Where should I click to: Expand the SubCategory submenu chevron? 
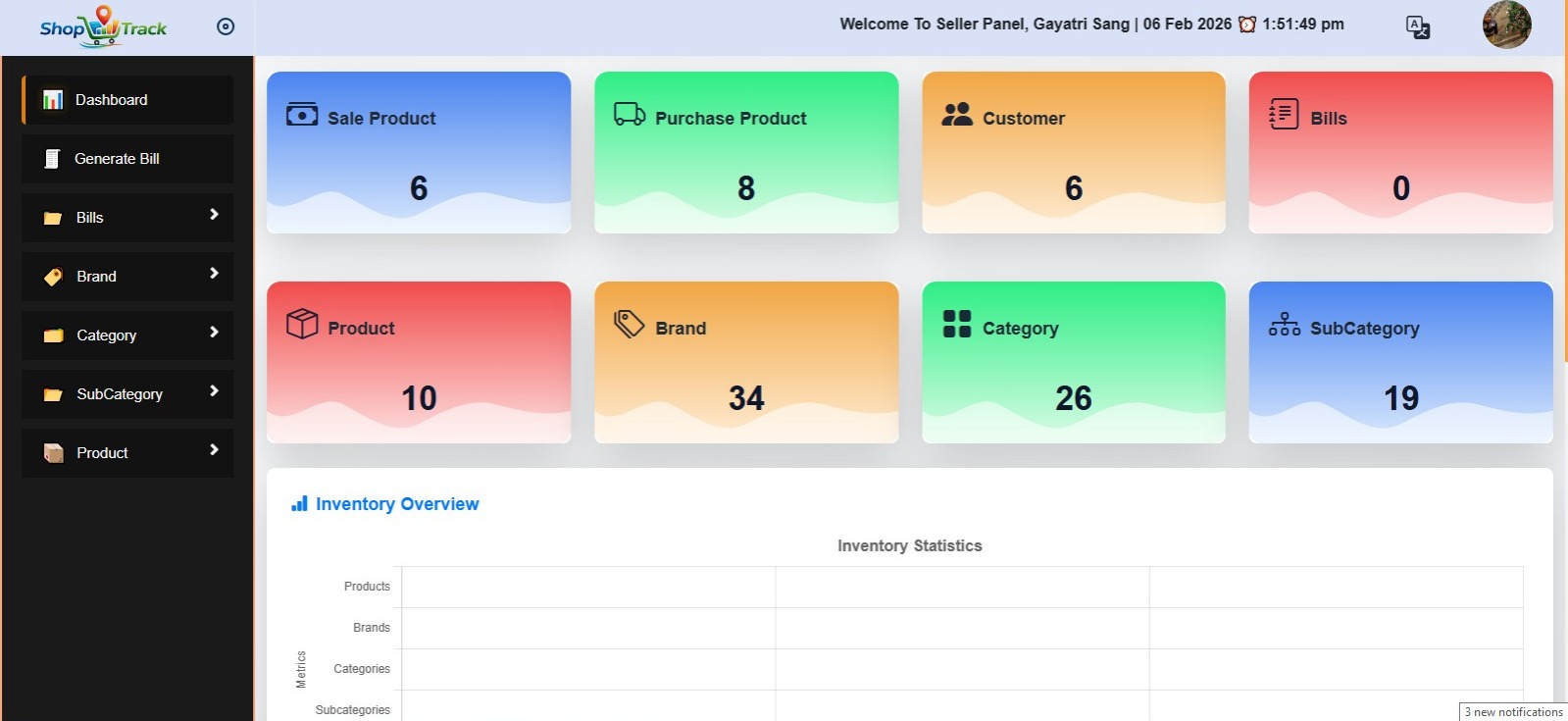[214, 391]
